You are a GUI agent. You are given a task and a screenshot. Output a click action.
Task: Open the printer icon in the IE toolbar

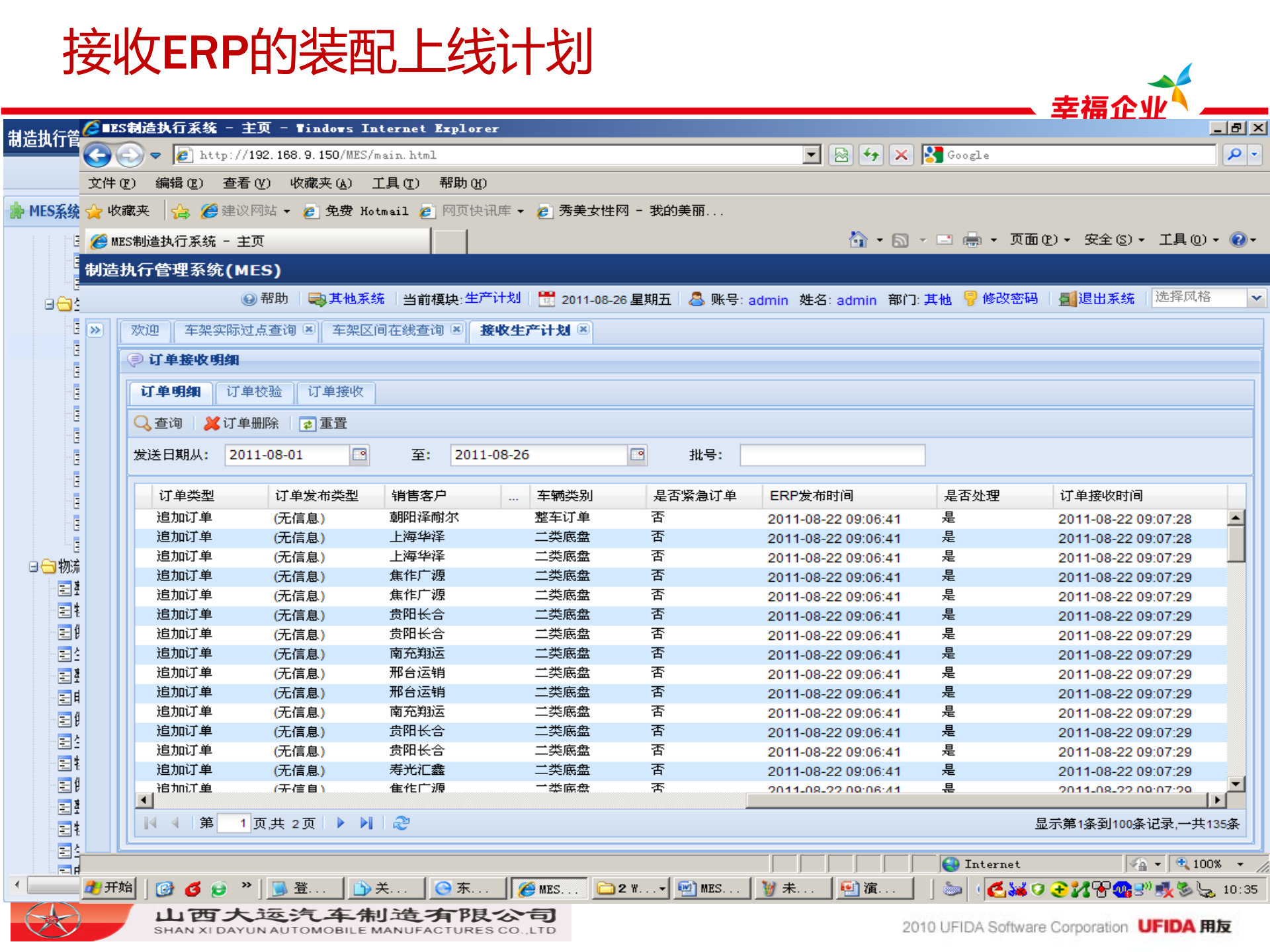tap(972, 239)
